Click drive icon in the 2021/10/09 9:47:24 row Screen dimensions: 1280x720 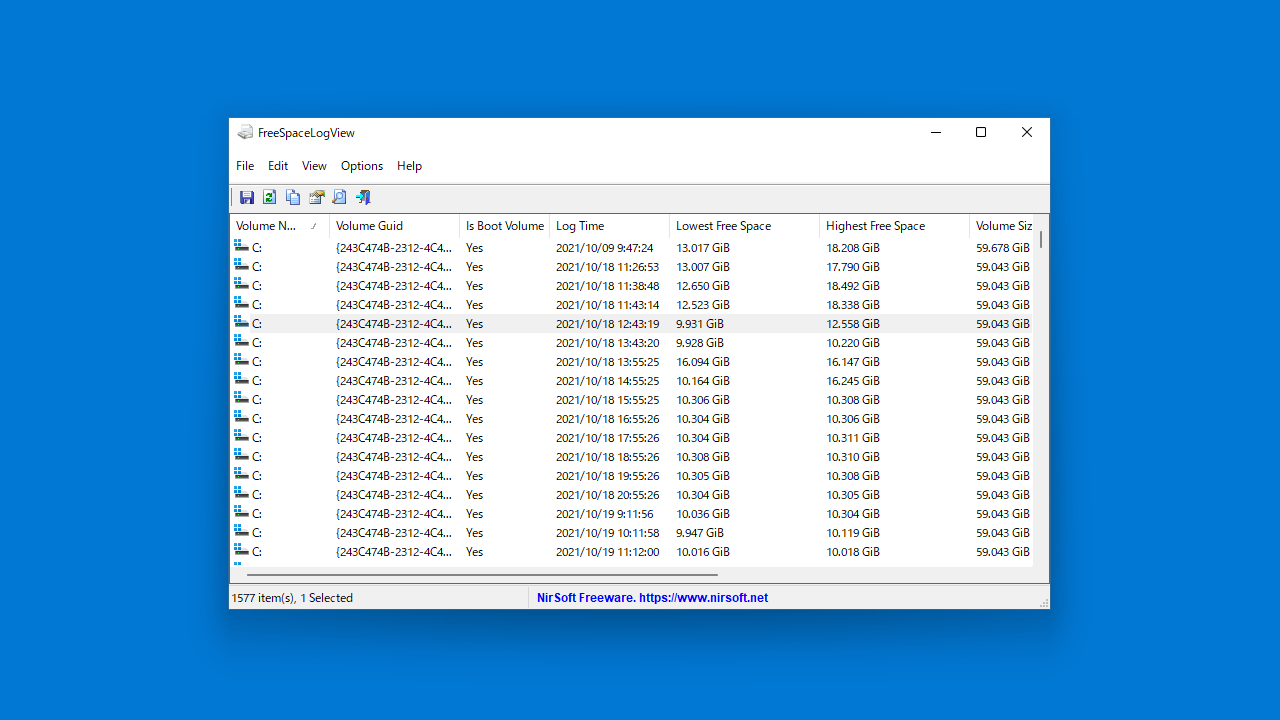pos(241,246)
